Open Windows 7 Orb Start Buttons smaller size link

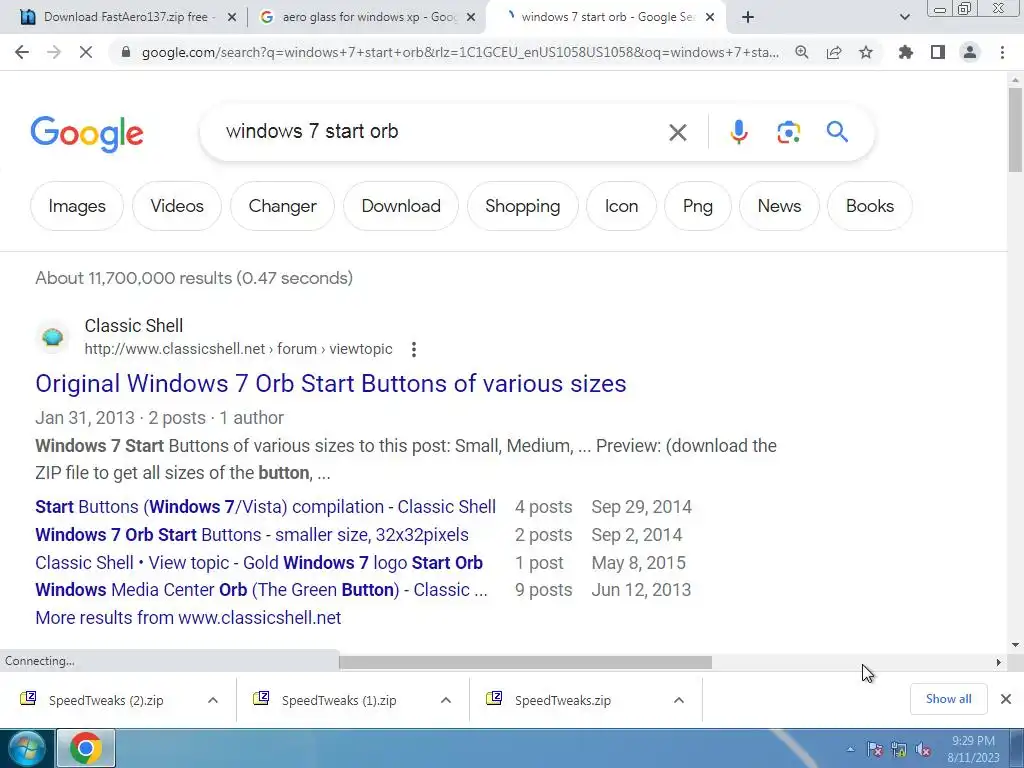[251, 535]
